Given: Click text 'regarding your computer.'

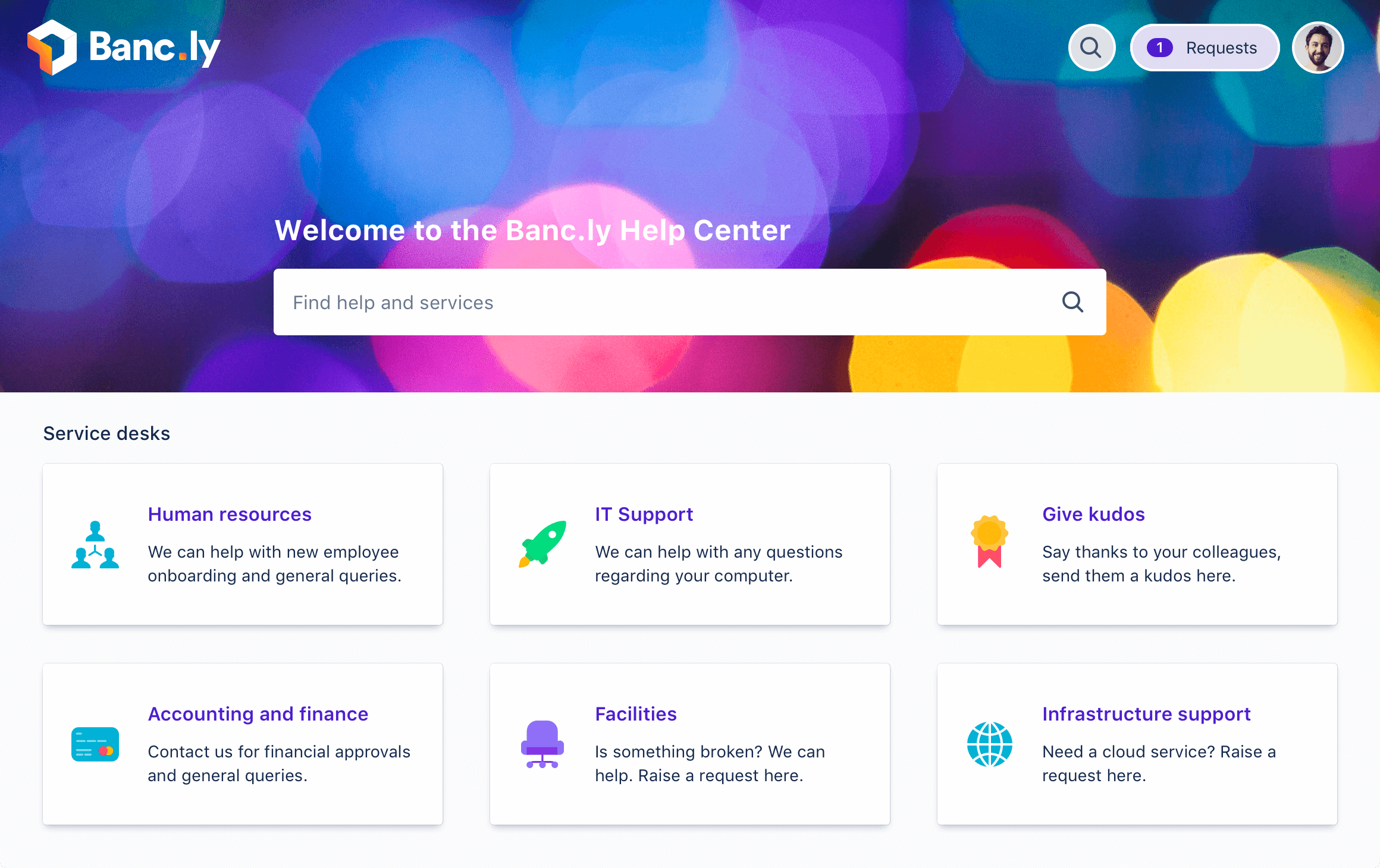Looking at the screenshot, I should pyautogui.click(x=694, y=575).
